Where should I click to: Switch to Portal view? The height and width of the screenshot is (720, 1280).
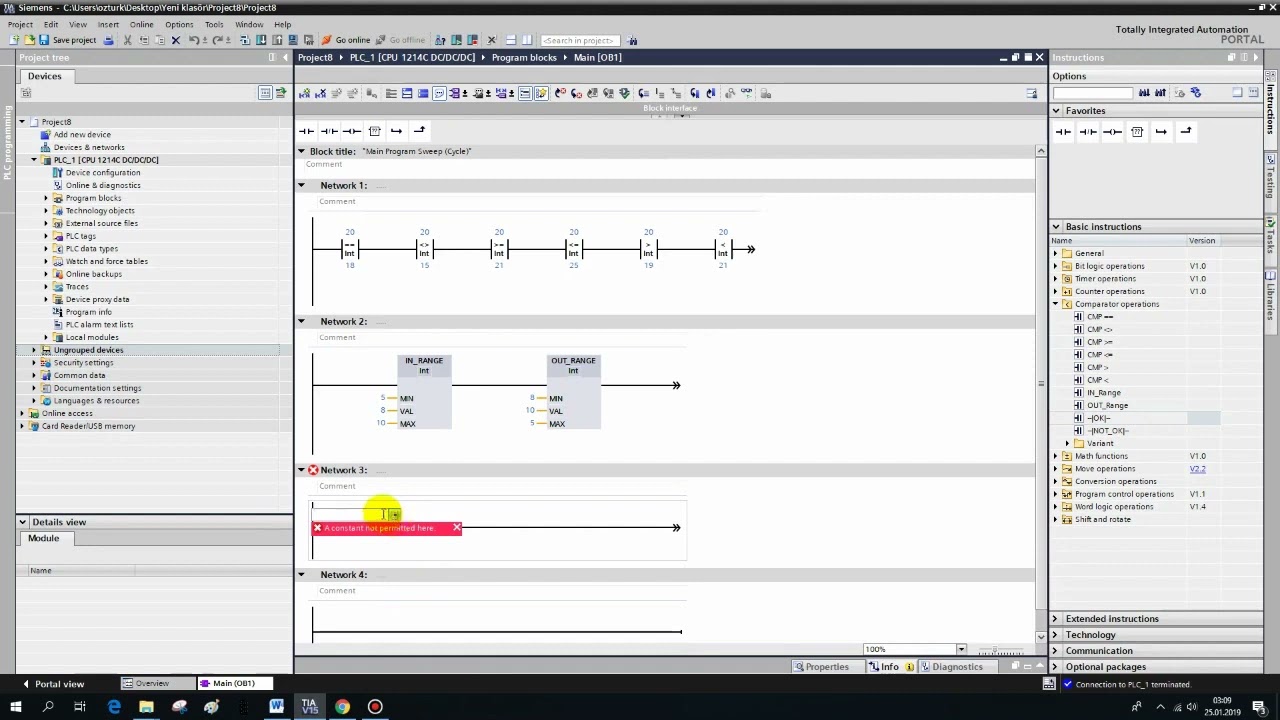[52, 684]
